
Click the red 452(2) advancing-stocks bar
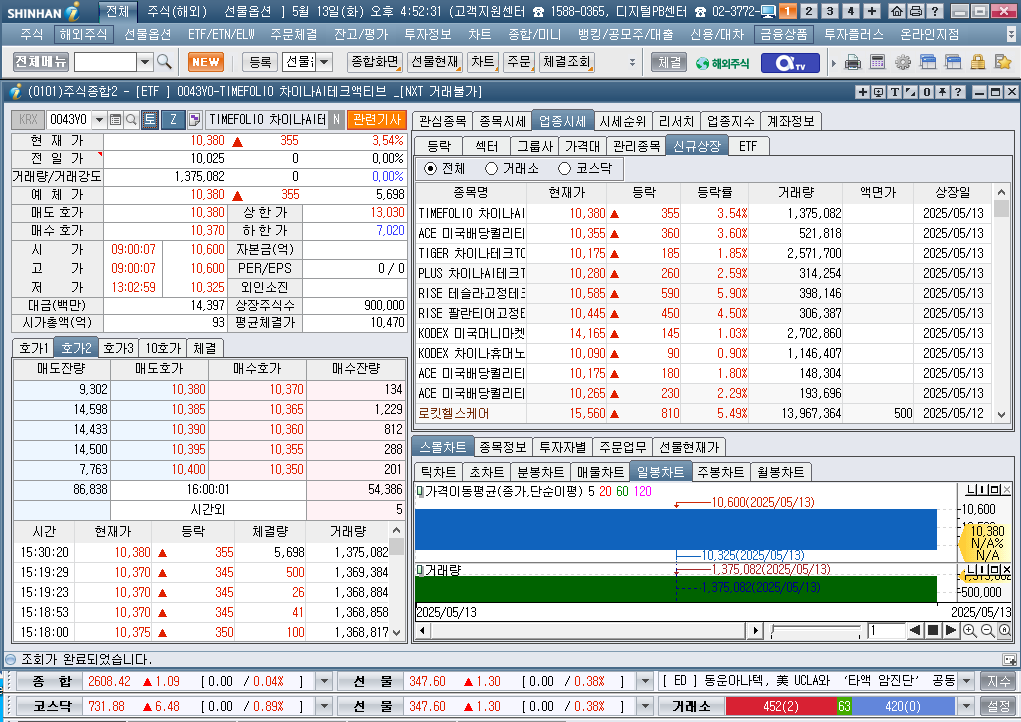781,706
